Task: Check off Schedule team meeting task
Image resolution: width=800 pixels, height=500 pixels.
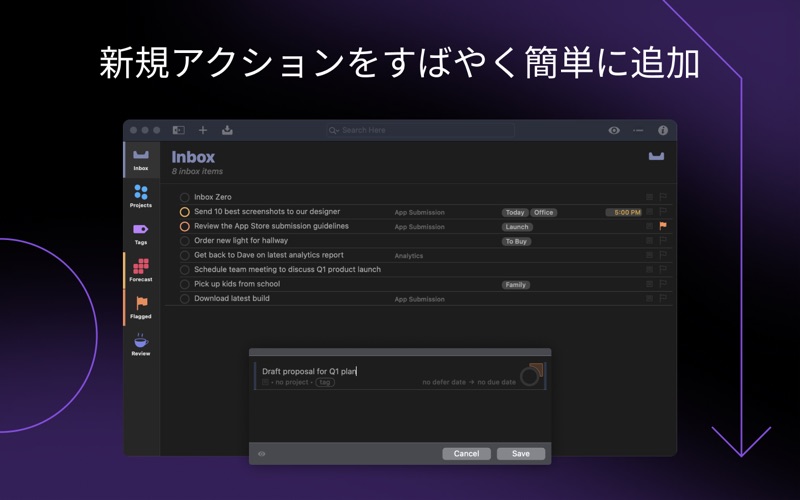Action: pyautogui.click(x=185, y=270)
